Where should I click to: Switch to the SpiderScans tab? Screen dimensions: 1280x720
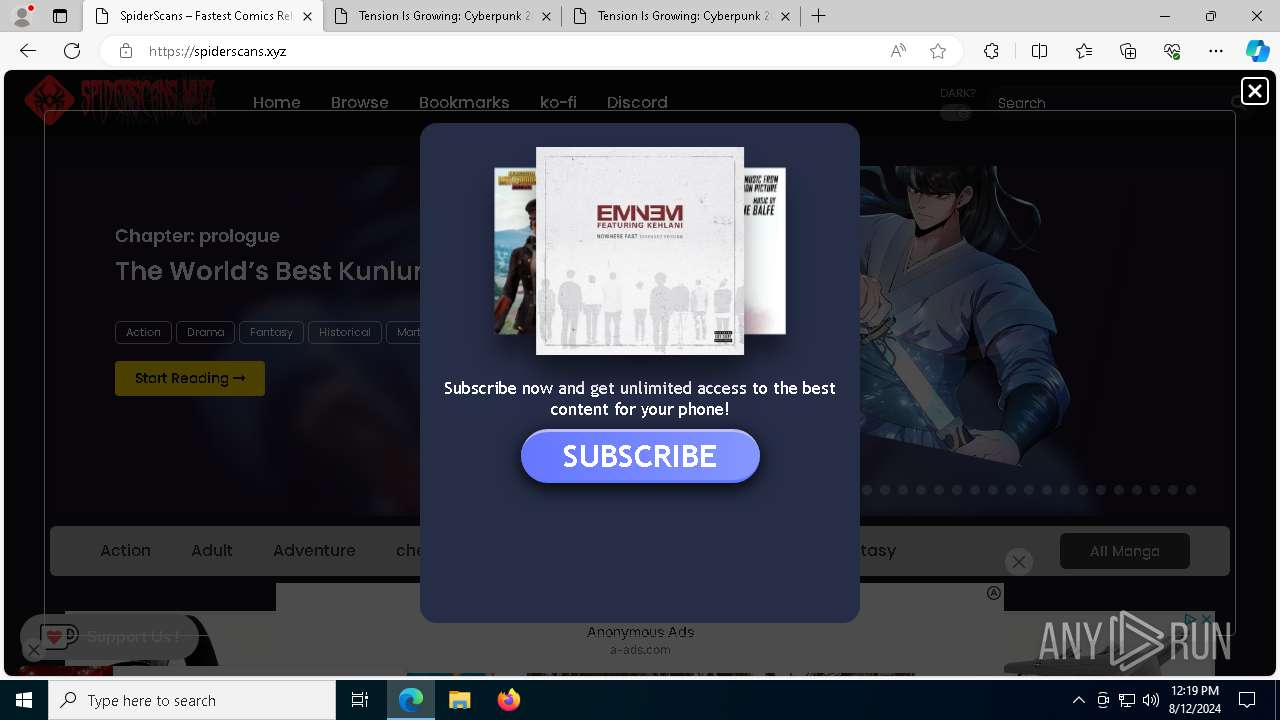point(204,16)
